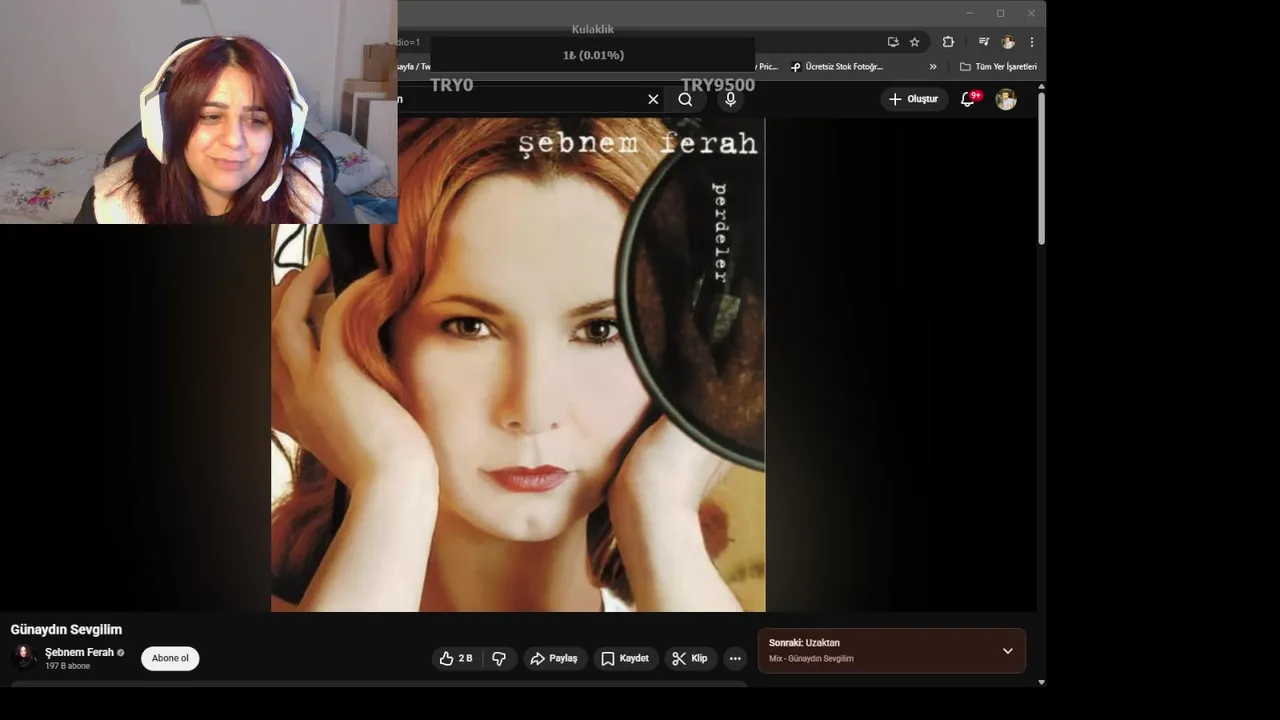The height and width of the screenshot is (720, 1280).
Task: Expand the Sonraki: Uzaktan mix panel
Action: pos(1007,651)
